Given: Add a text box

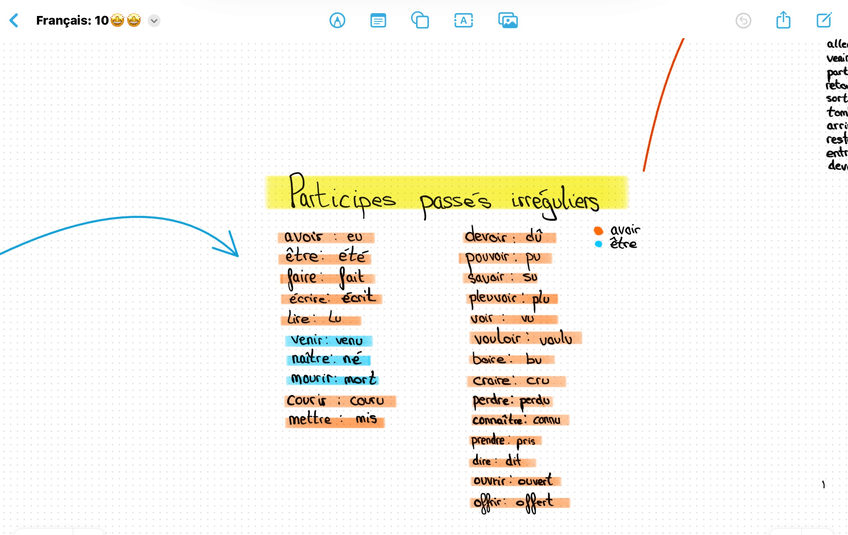Looking at the screenshot, I should (x=463, y=20).
